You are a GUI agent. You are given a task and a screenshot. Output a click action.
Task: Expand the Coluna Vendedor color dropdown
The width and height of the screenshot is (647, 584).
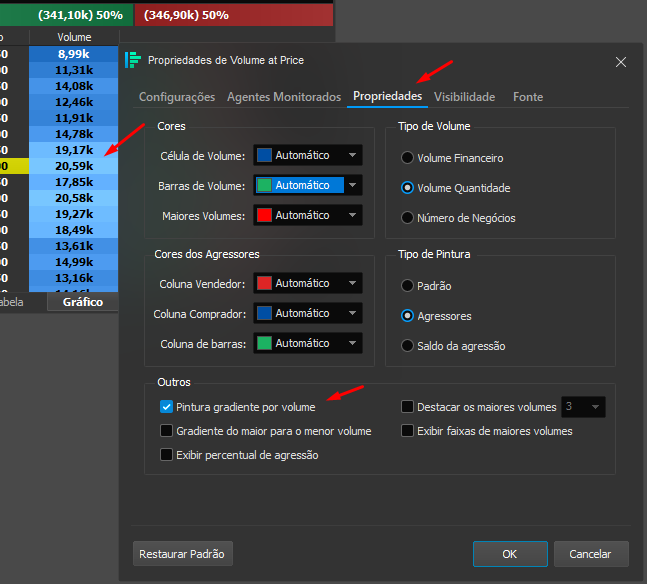(352, 283)
